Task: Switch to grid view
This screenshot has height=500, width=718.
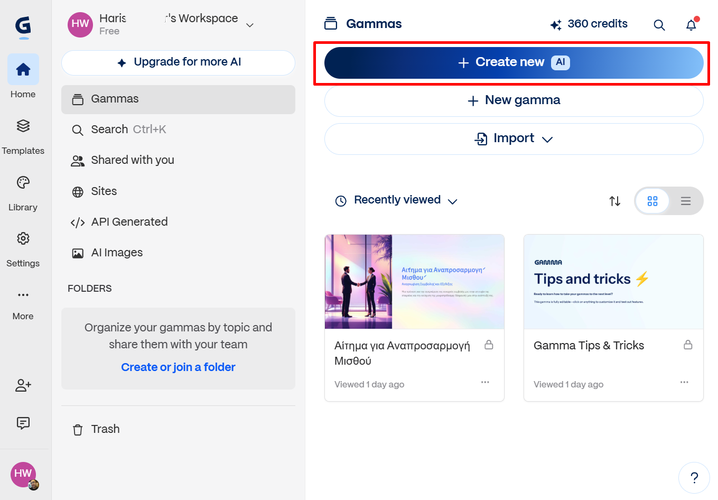Action: click(652, 201)
